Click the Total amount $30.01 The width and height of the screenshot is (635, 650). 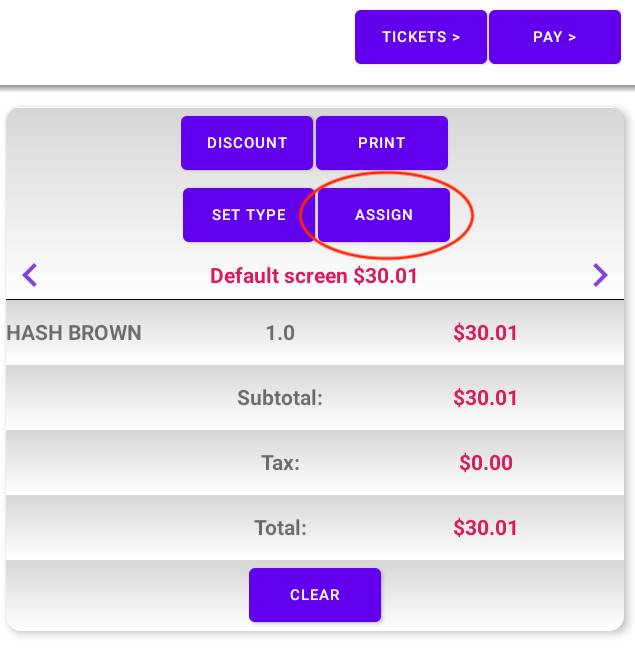tap(485, 528)
